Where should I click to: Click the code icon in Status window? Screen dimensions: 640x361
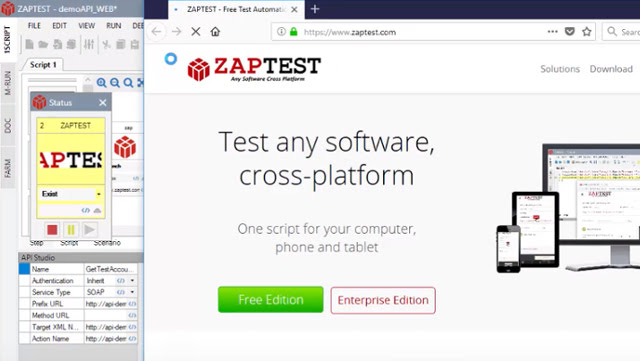tap(85, 210)
